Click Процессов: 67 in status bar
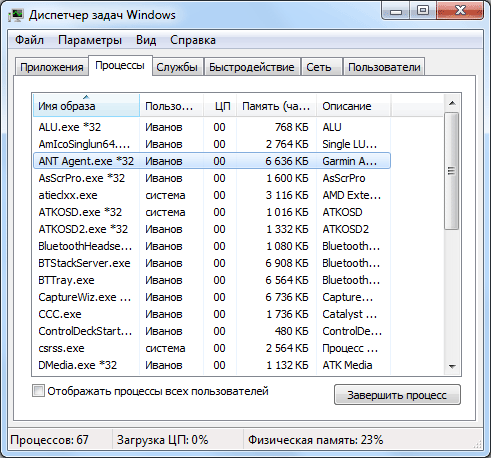 (x=49, y=440)
